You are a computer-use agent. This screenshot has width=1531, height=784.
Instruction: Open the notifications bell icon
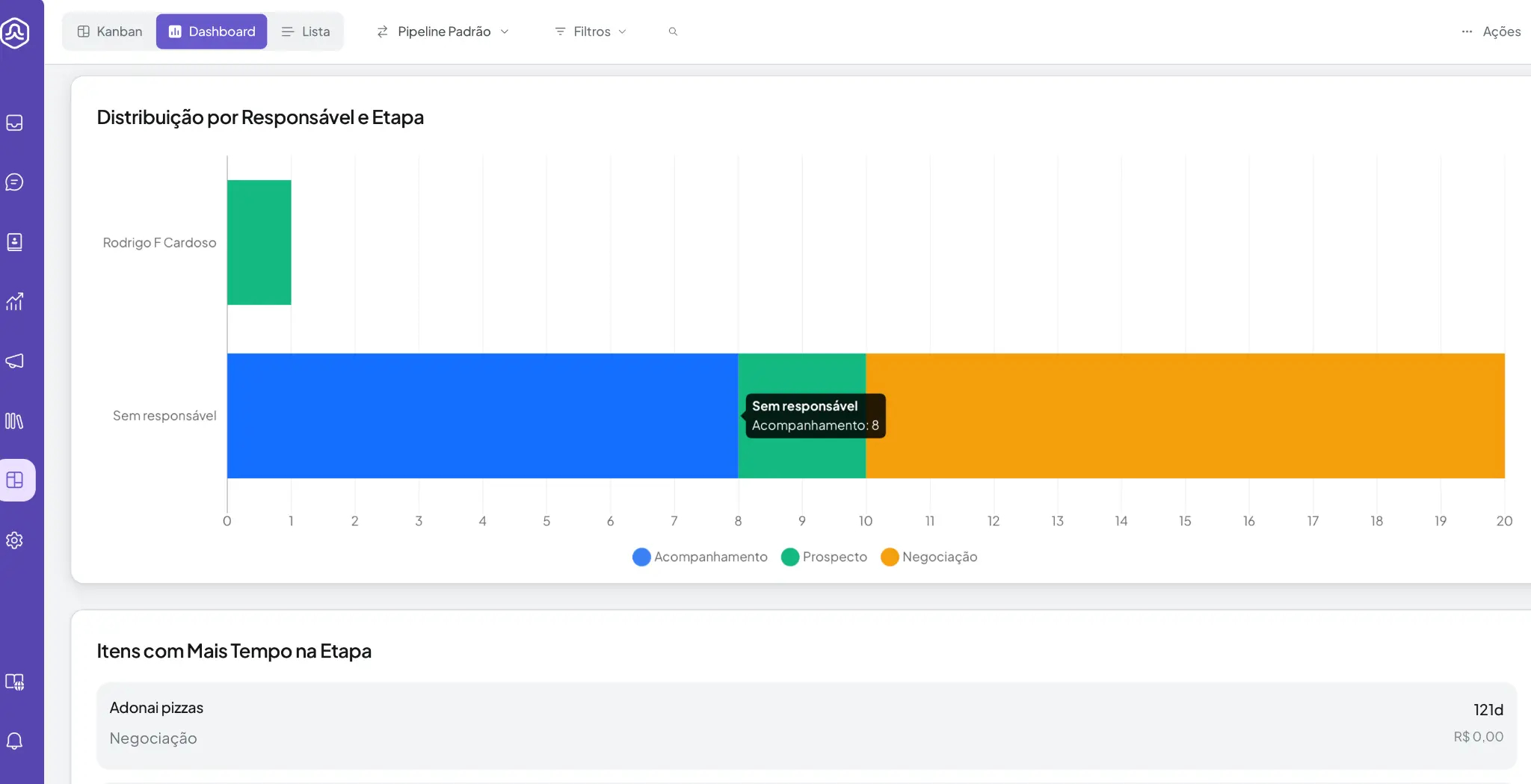[15, 741]
